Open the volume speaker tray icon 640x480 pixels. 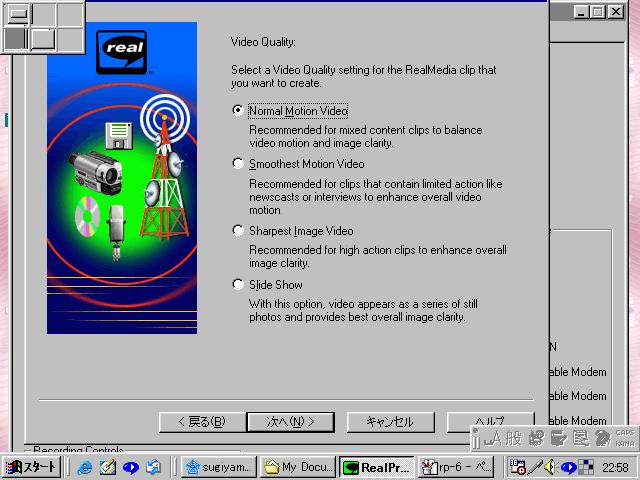(551, 467)
